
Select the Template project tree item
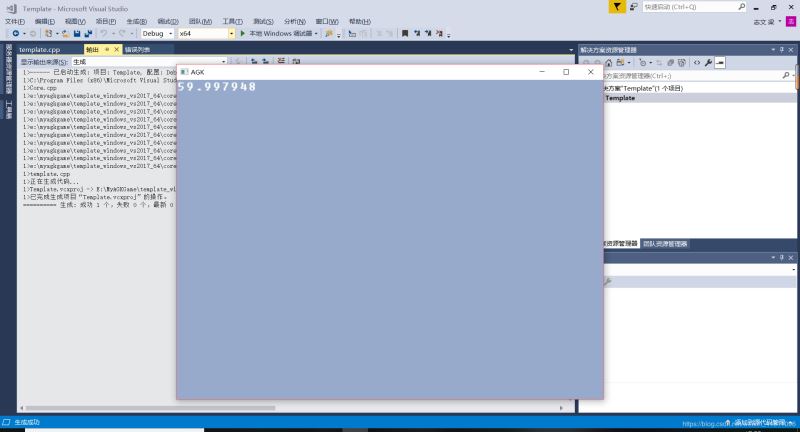[620, 98]
